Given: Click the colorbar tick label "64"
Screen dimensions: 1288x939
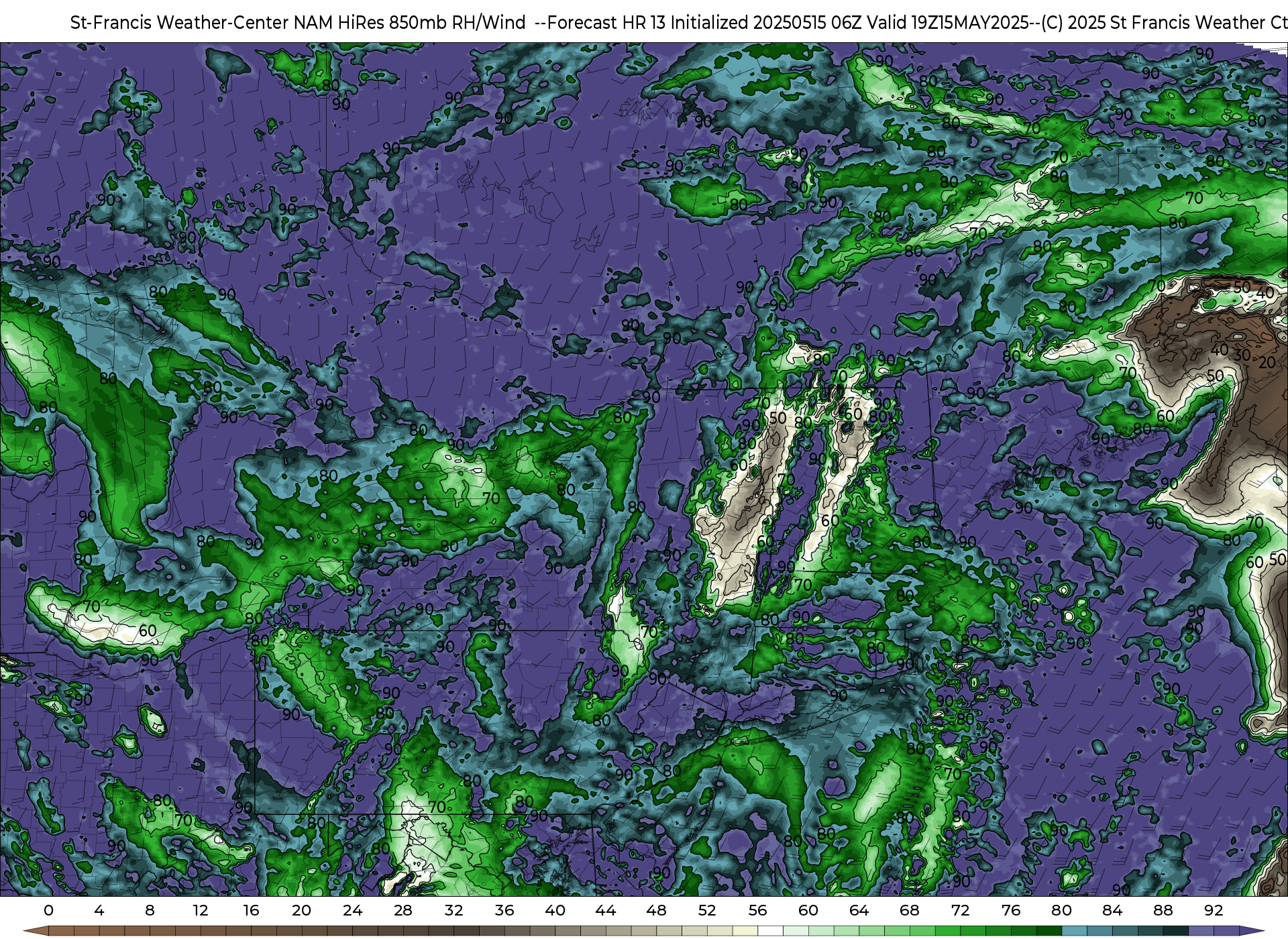Looking at the screenshot, I should [859, 910].
